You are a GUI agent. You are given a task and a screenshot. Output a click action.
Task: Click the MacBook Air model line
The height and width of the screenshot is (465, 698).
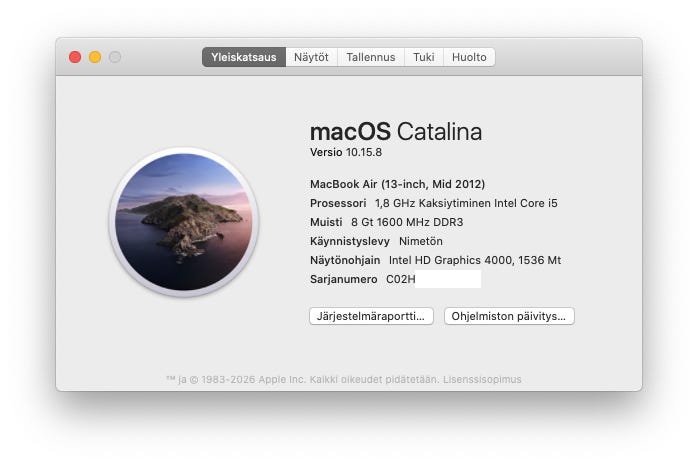coord(398,184)
